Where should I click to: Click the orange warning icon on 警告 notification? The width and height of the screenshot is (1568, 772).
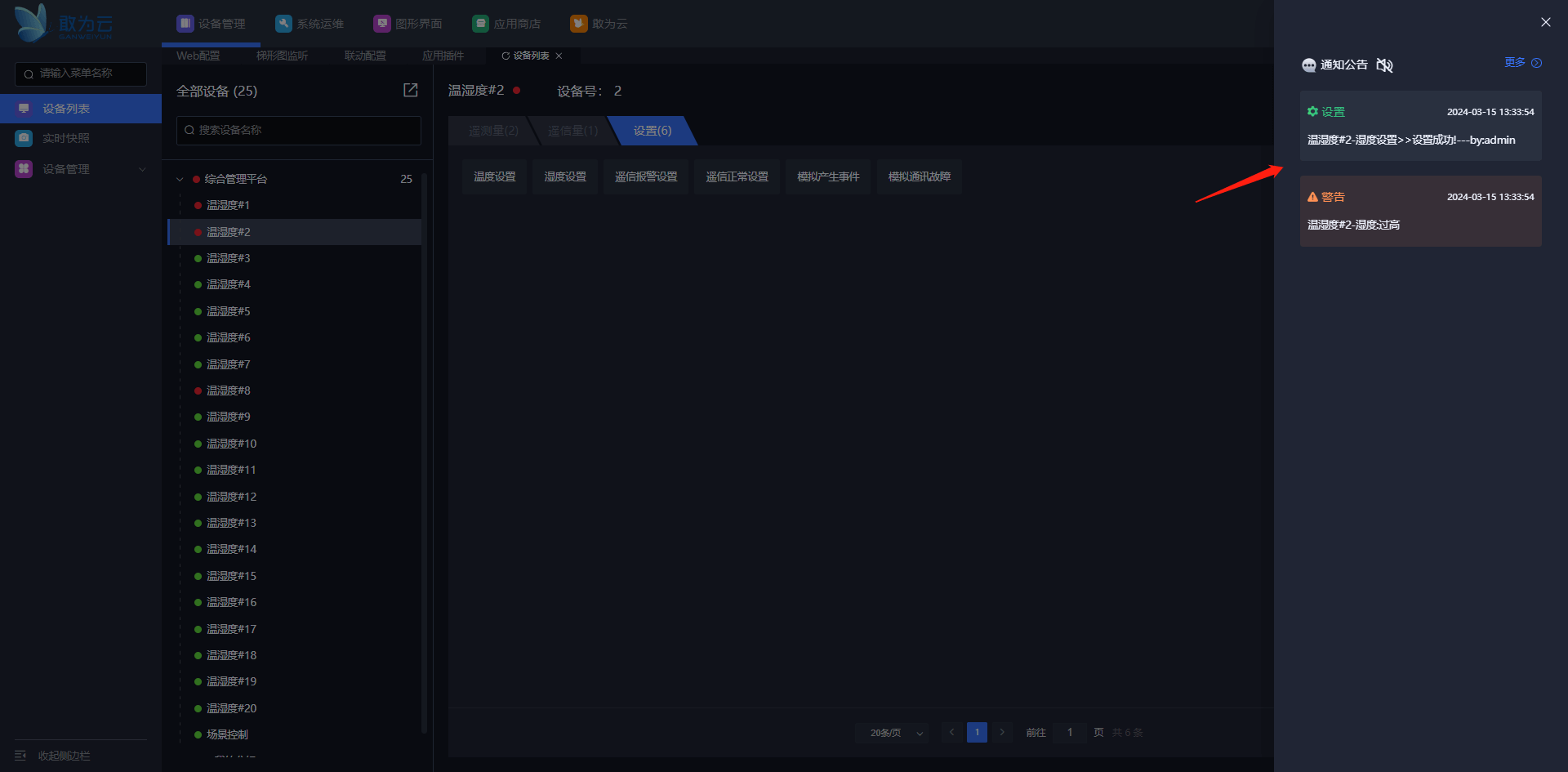(x=1312, y=197)
